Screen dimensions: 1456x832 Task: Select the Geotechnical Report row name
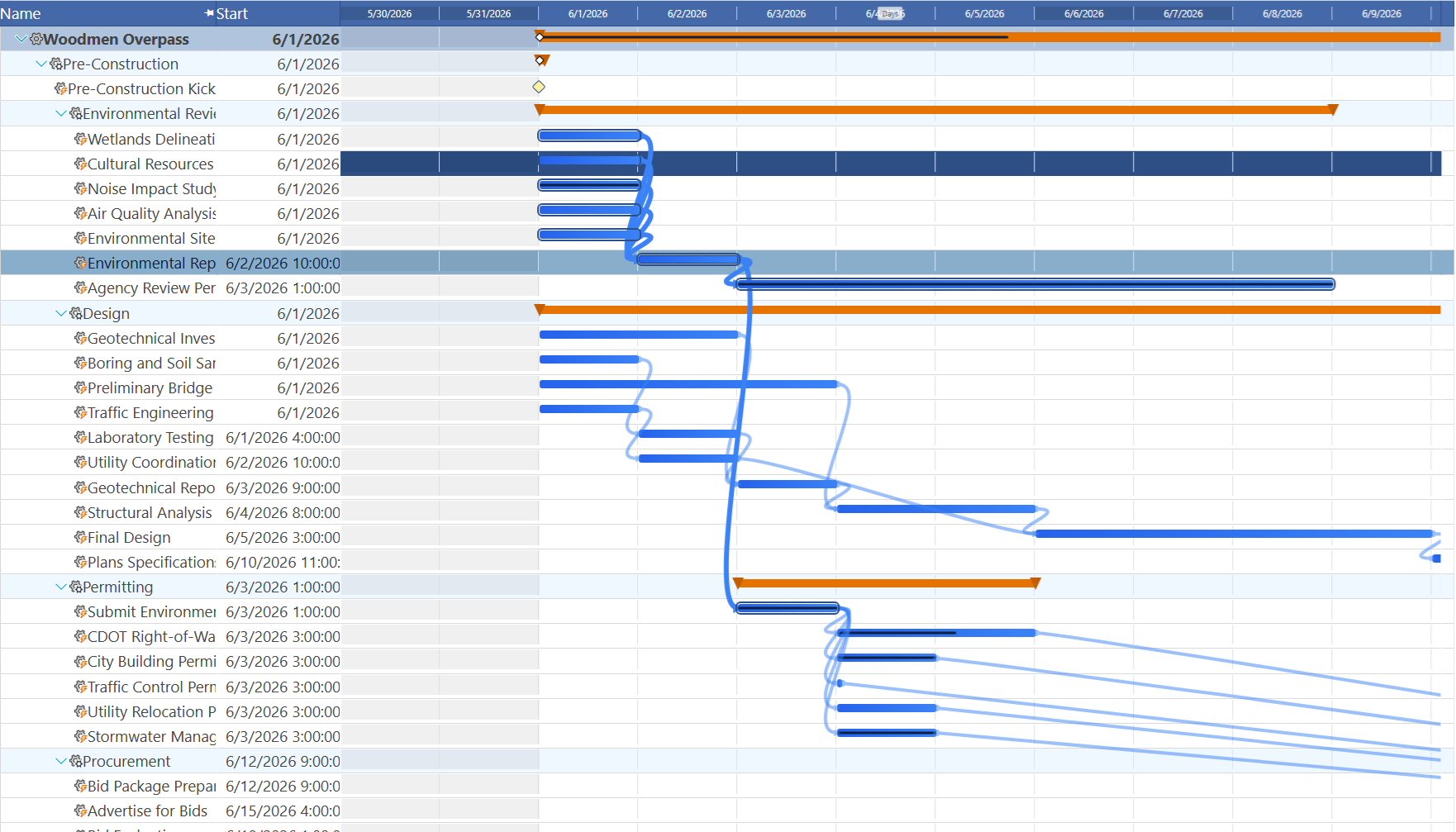[151, 487]
